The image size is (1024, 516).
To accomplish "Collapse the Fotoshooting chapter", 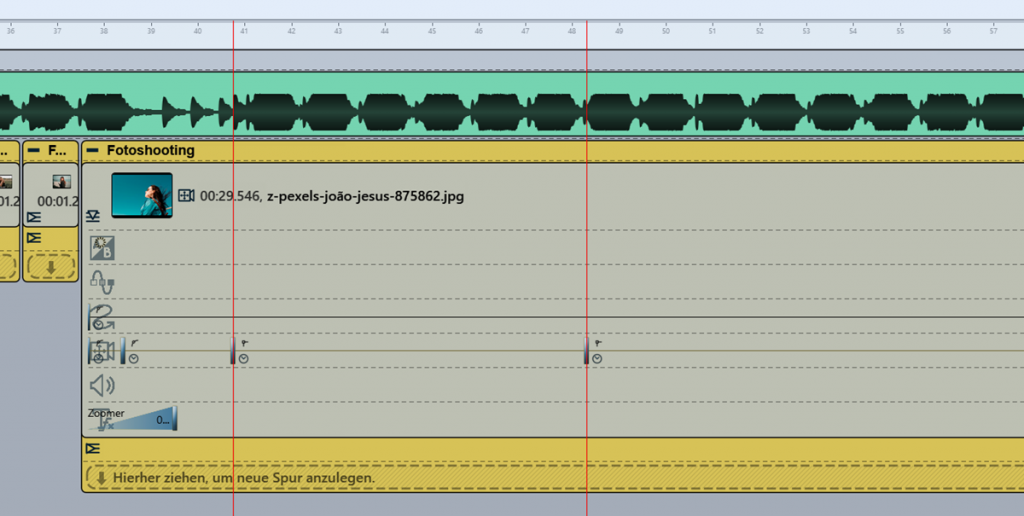I will (92, 151).
